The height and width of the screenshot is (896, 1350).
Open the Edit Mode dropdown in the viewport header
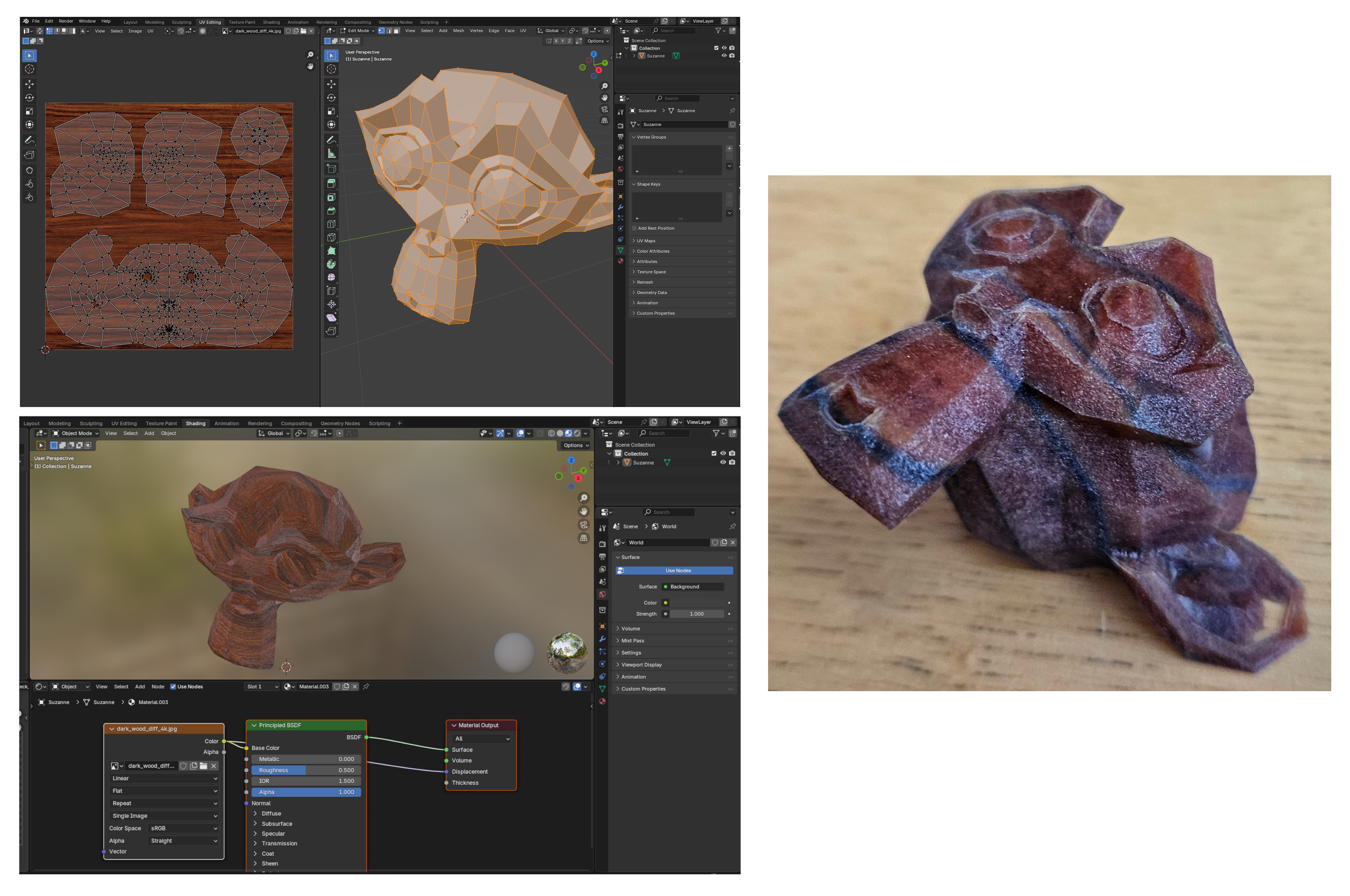coord(358,31)
